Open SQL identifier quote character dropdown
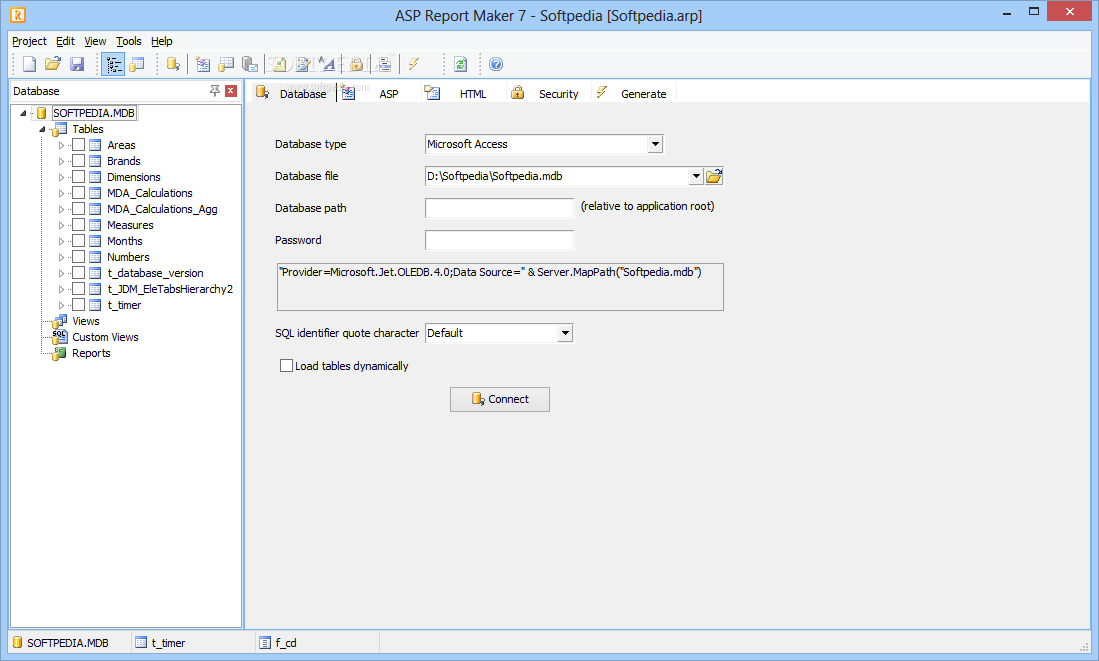This screenshot has height=661, width=1099. point(565,334)
